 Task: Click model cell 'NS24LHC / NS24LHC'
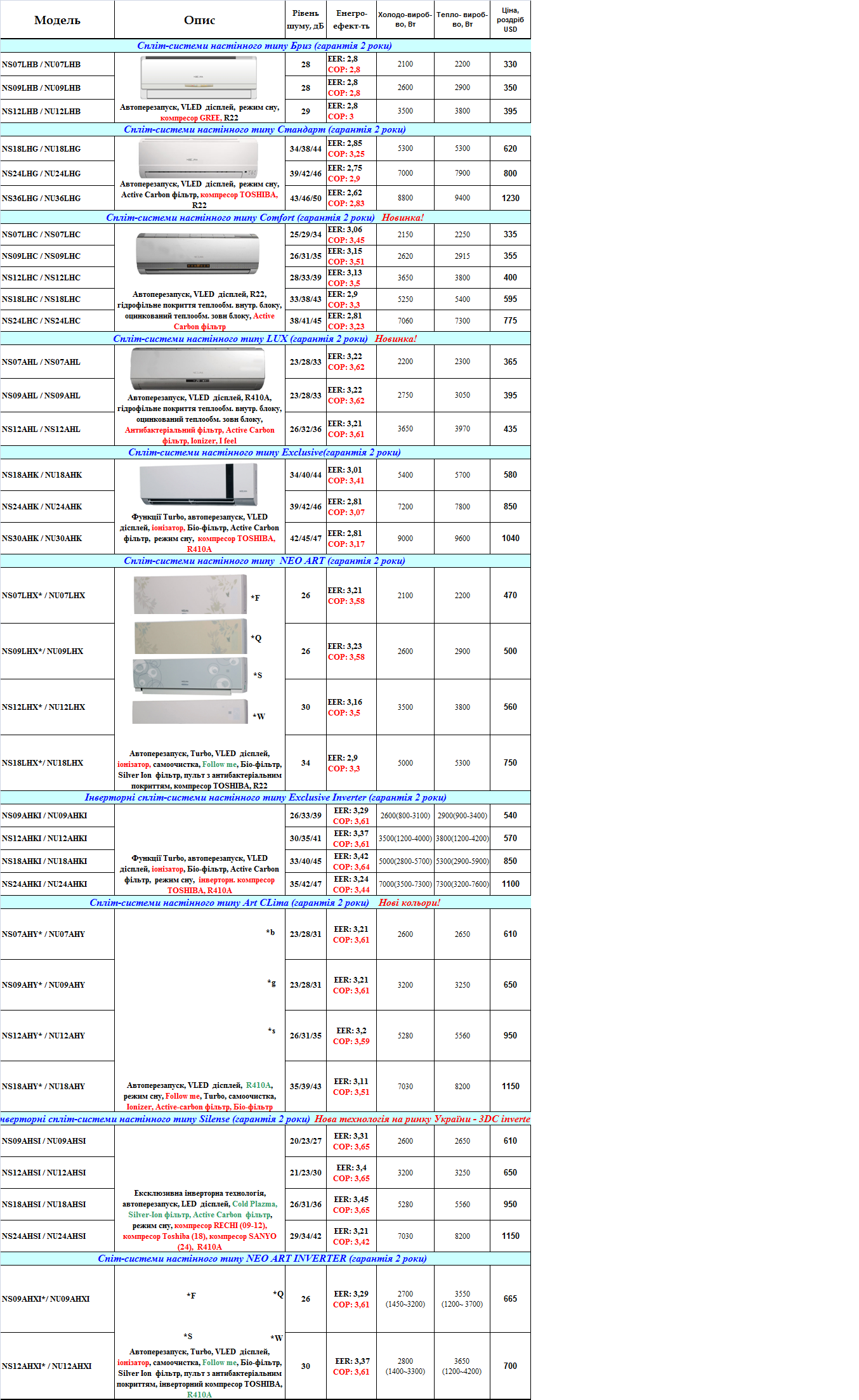pos(57,320)
